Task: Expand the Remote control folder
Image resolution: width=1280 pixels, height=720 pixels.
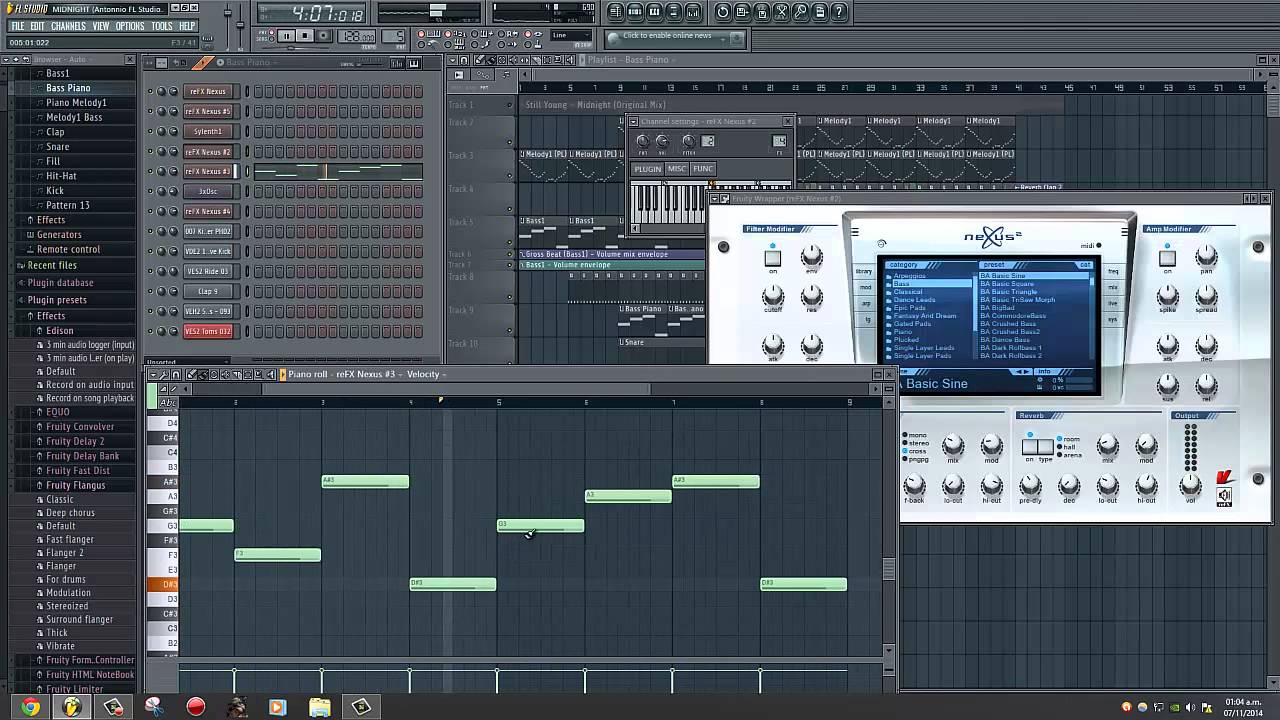Action: click(x=68, y=250)
